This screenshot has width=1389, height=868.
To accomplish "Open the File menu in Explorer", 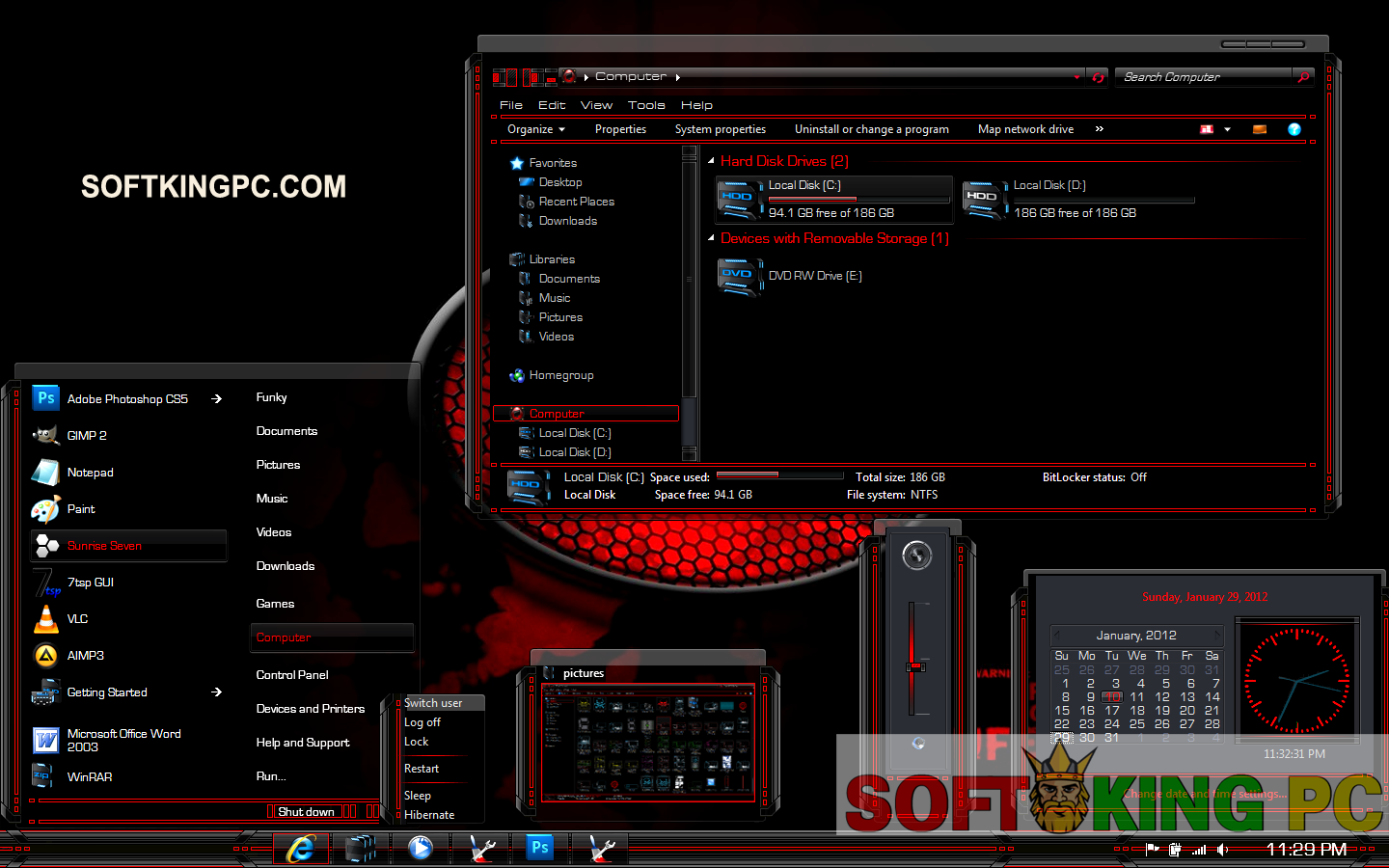I will (511, 105).
